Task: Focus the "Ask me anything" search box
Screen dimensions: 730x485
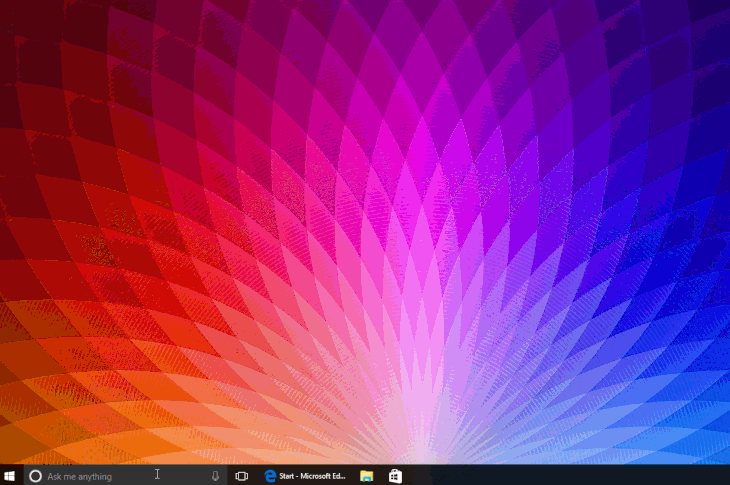Action: [x=125, y=476]
